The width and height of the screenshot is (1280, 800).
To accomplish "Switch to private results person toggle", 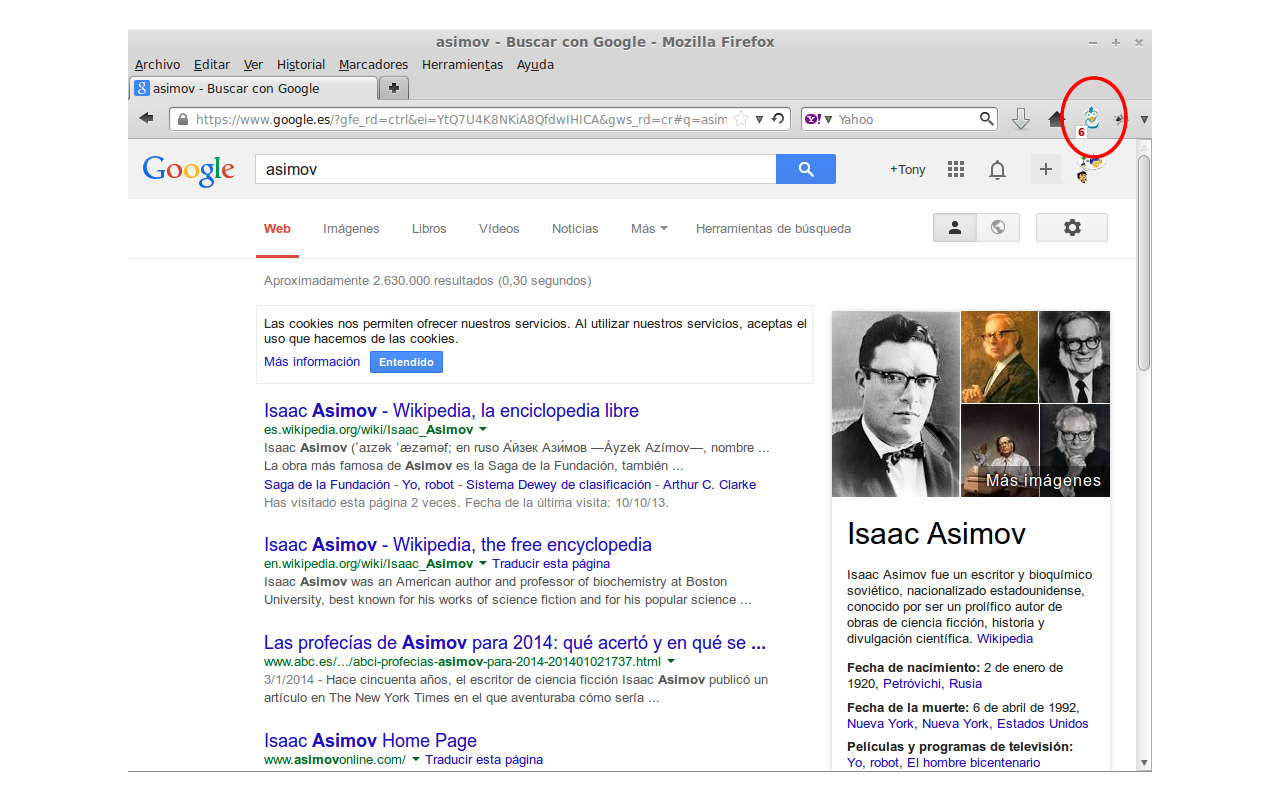I will (955, 228).
